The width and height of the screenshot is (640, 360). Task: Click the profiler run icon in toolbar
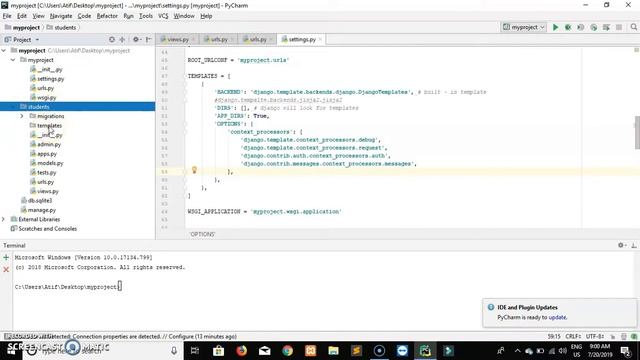coord(593,27)
